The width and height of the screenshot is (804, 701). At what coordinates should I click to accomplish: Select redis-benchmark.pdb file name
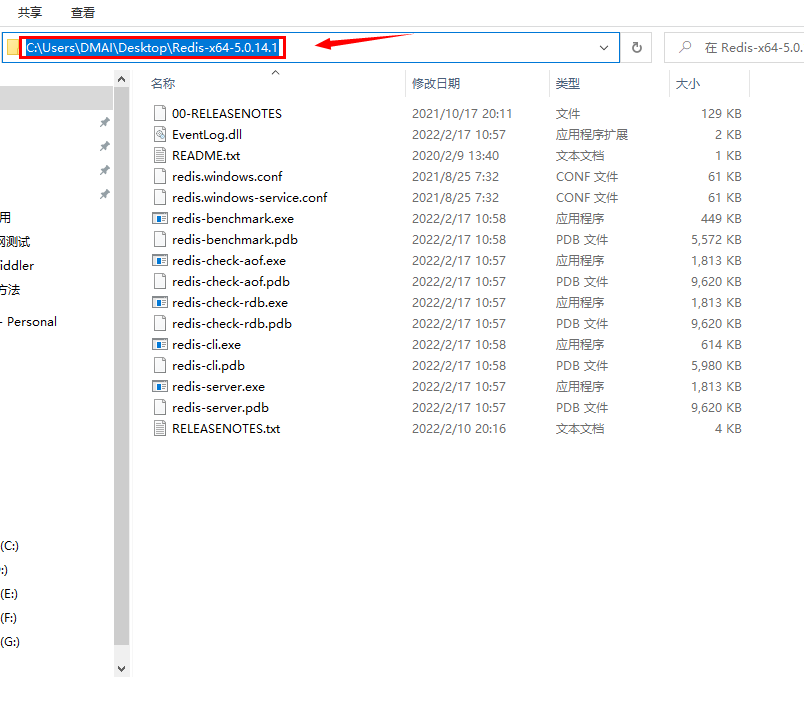[235, 239]
